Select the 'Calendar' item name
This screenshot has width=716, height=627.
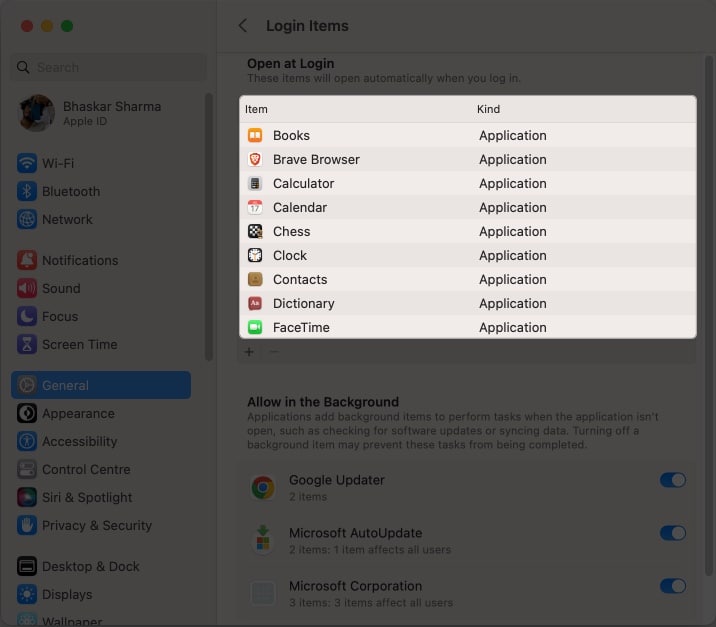[300, 207]
